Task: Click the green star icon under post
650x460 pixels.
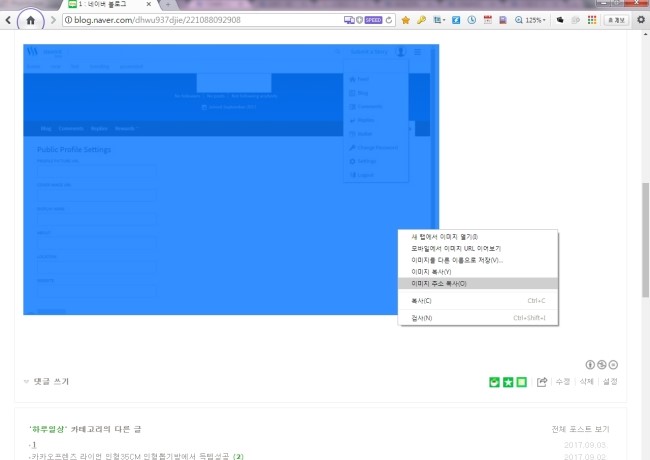Action: coord(507,381)
